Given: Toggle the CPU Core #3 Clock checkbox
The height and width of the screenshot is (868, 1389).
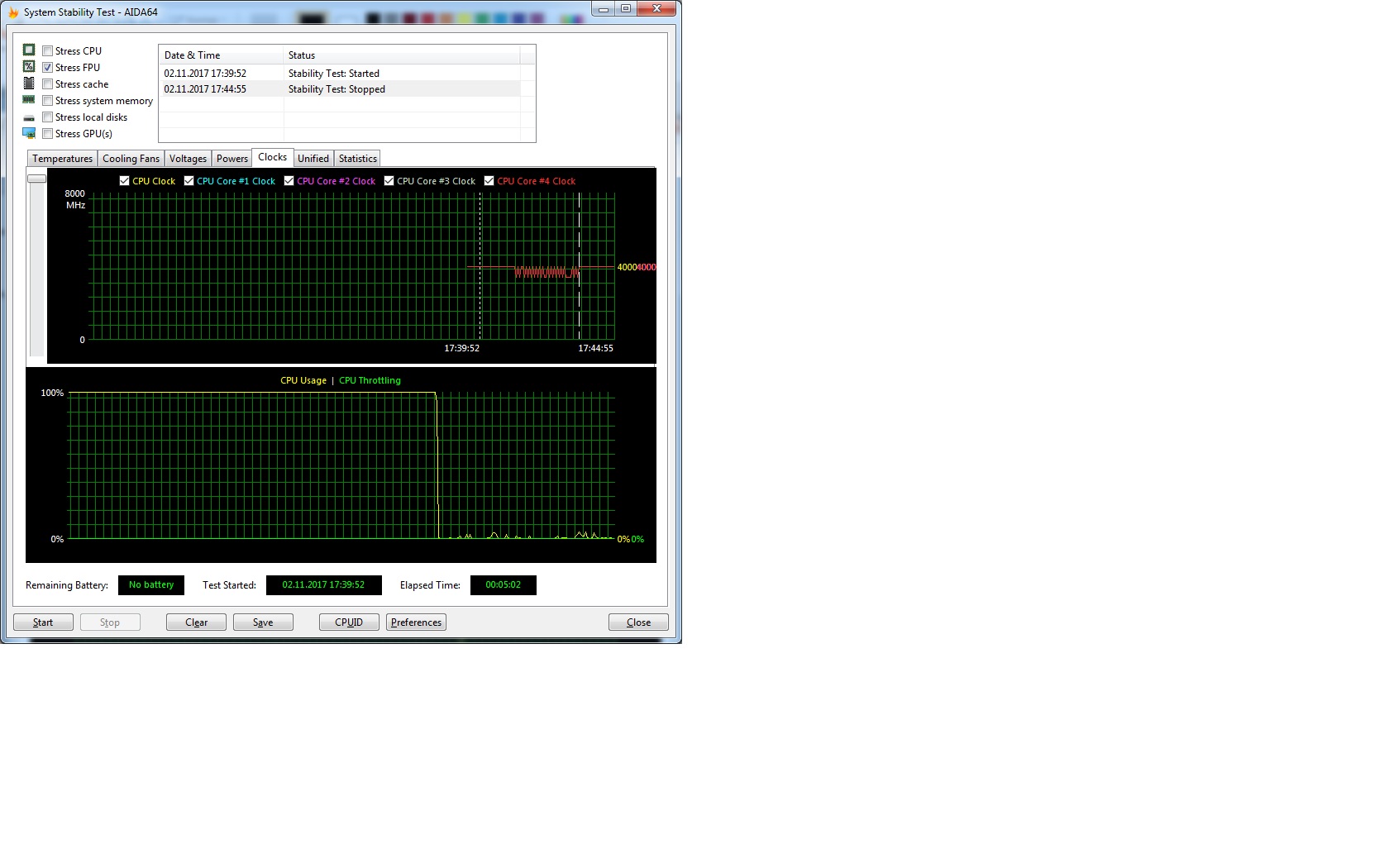Looking at the screenshot, I should [389, 181].
